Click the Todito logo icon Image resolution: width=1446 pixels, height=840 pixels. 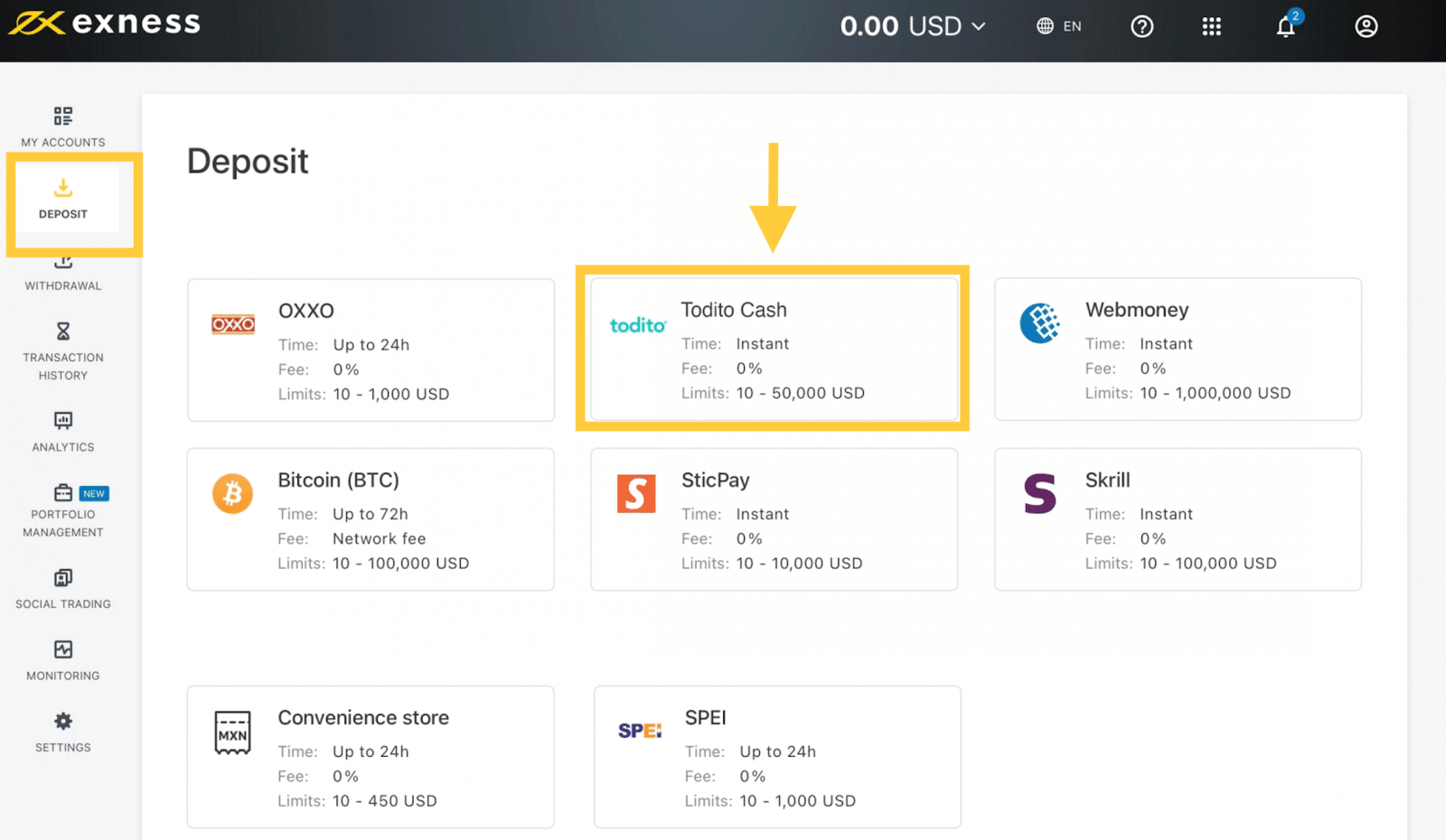pos(638,325)
